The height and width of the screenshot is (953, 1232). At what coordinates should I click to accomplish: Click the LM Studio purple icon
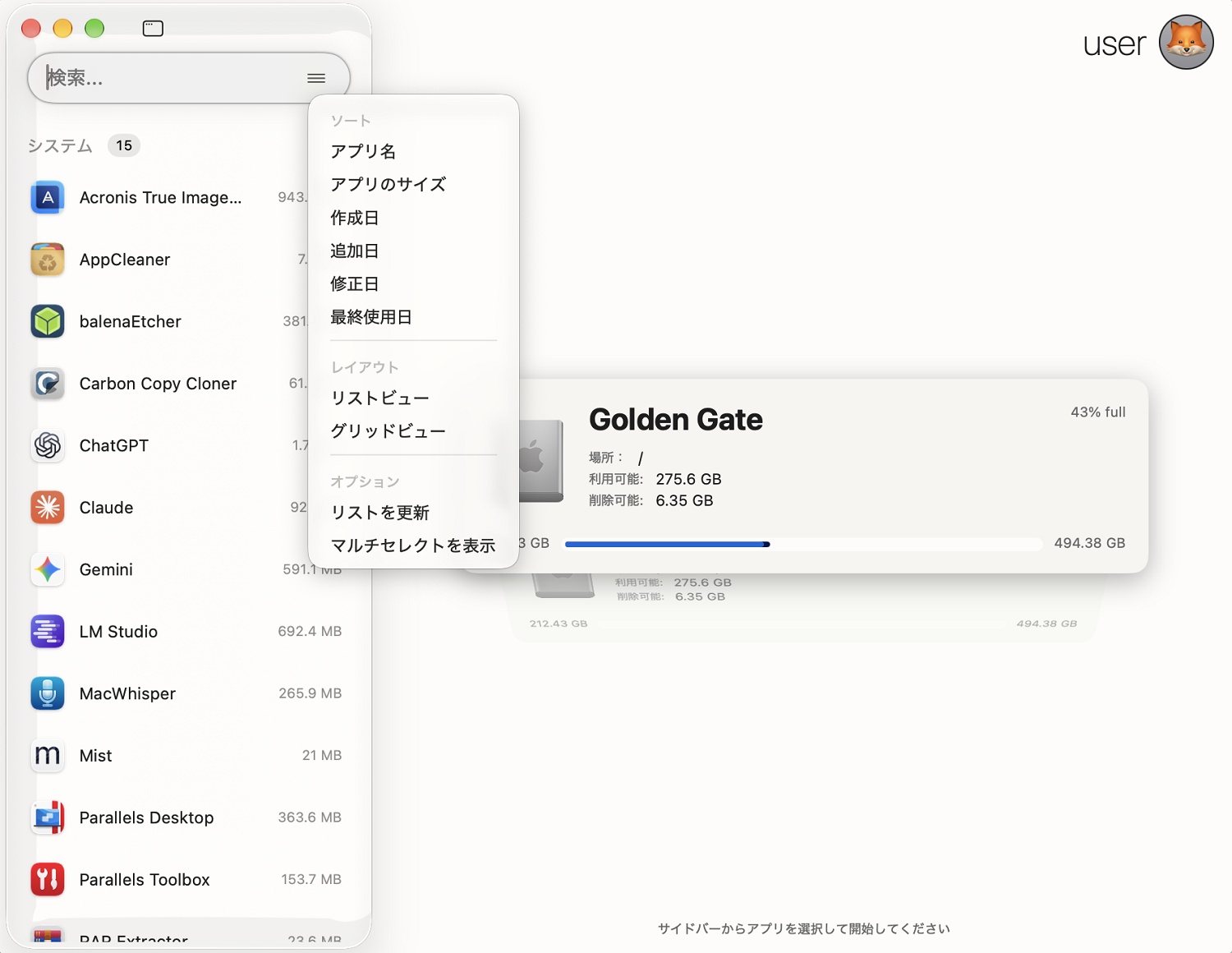pos(48,632)
